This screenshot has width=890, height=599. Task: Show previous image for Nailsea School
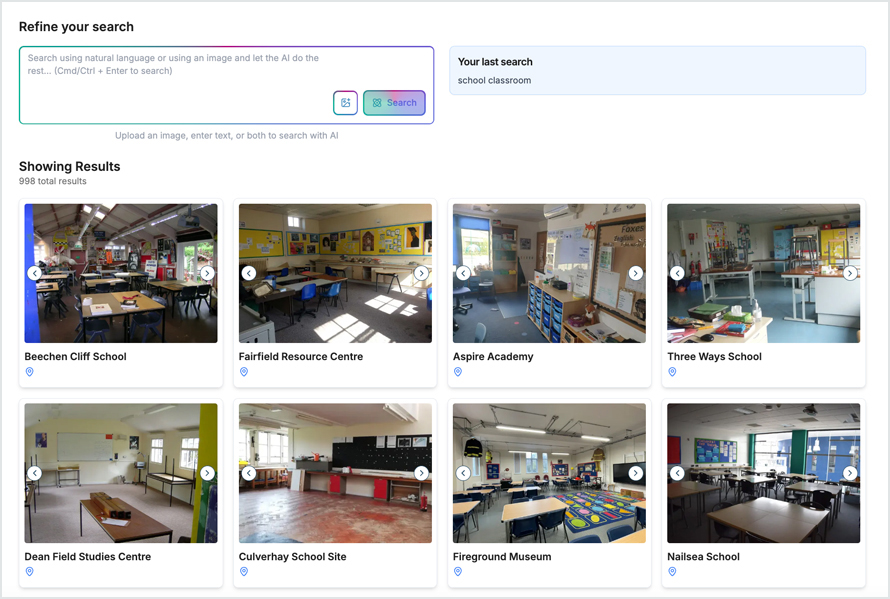point(677,473)
